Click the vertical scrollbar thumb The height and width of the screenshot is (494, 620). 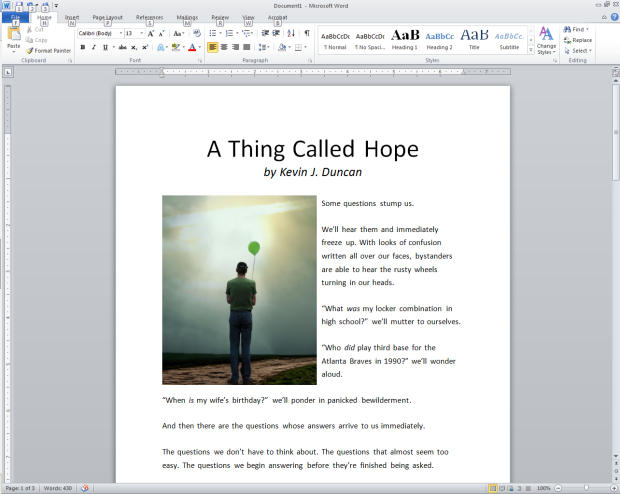point(616,132)
